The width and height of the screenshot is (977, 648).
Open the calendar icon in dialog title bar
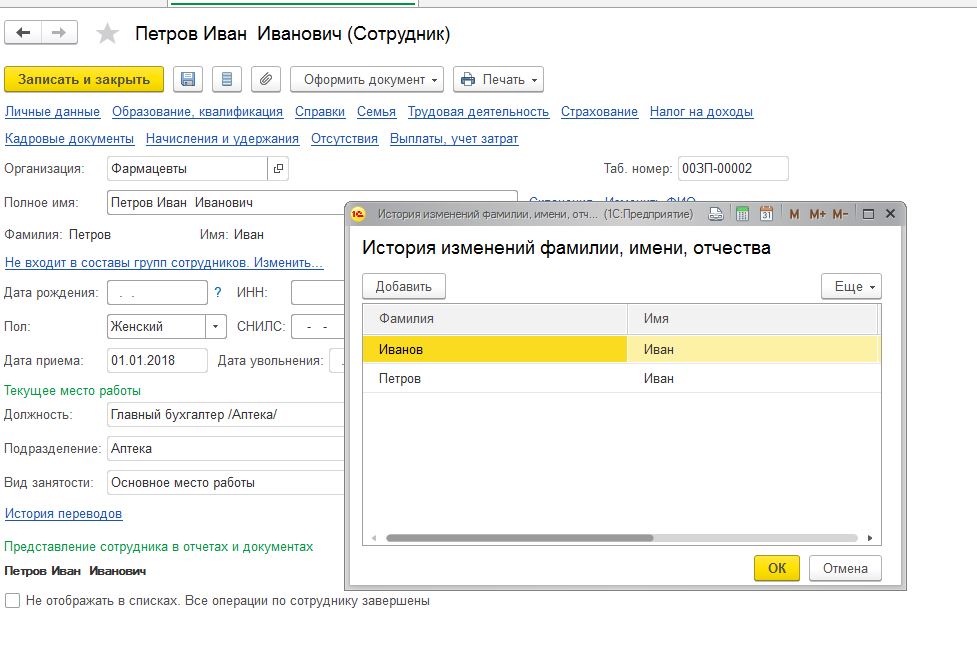tap(766, 214)
